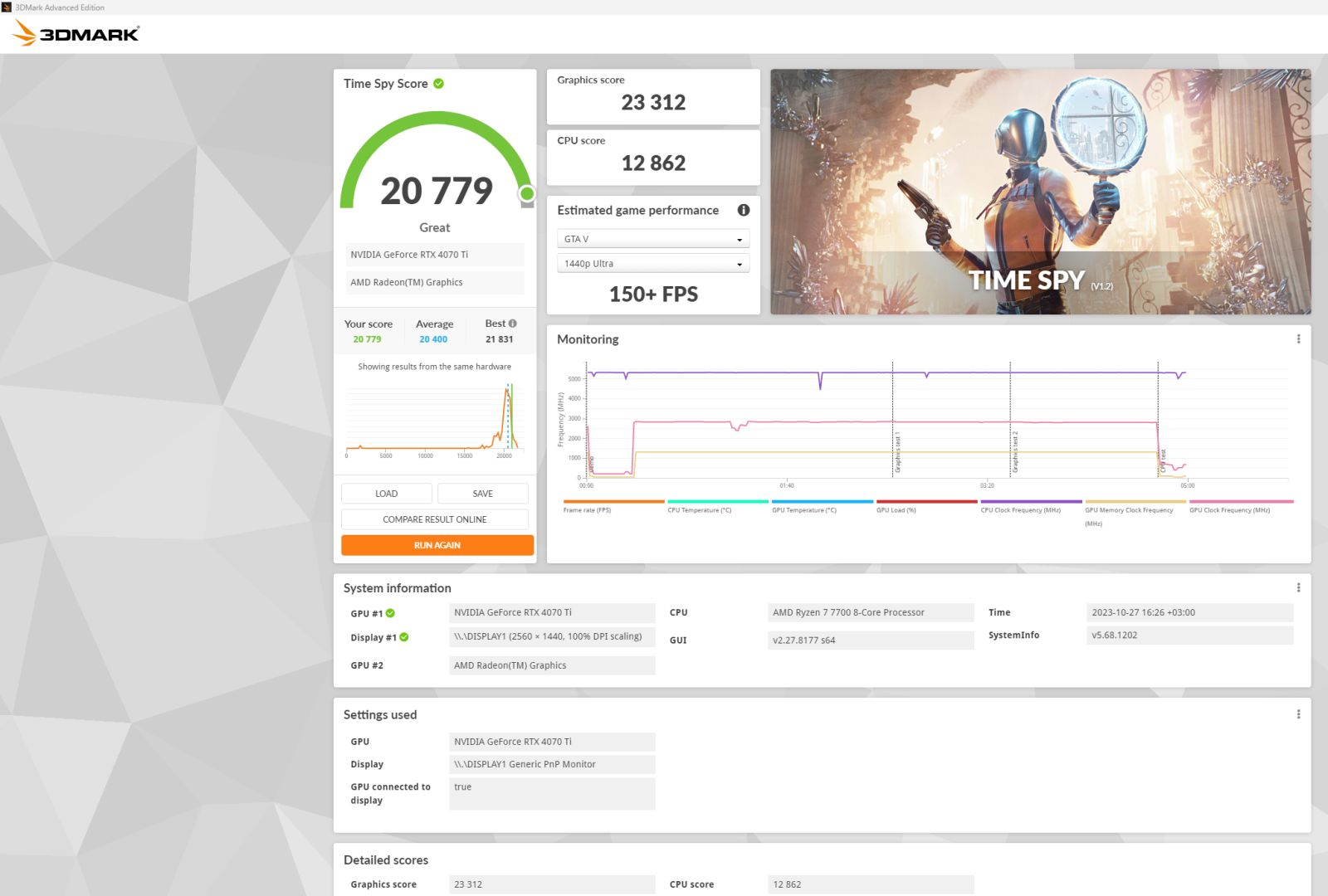Click the green check icon beside Display #1
1328x896 pixels.
click(x=404, y=637)
